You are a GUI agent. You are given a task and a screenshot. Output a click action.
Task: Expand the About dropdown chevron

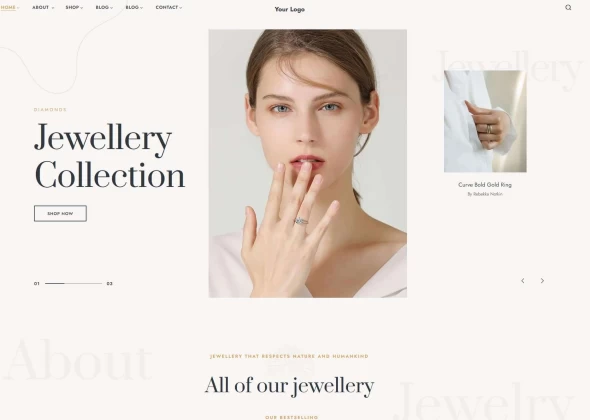pos(53,8)
